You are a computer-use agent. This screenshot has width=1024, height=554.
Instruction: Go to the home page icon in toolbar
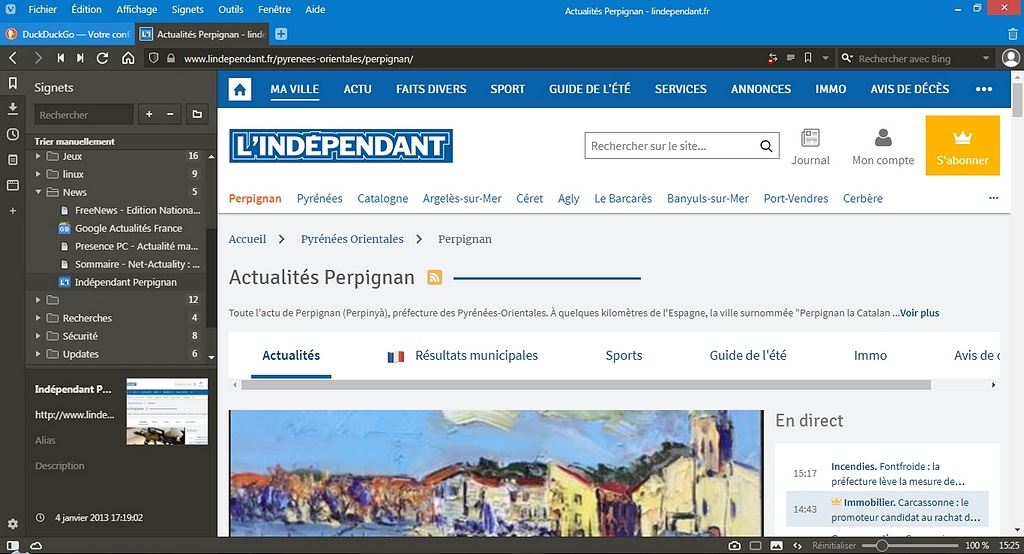(128, 58)
